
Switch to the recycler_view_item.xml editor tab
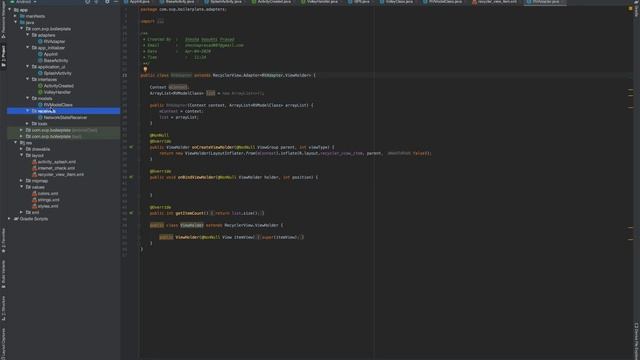[495, 2]
